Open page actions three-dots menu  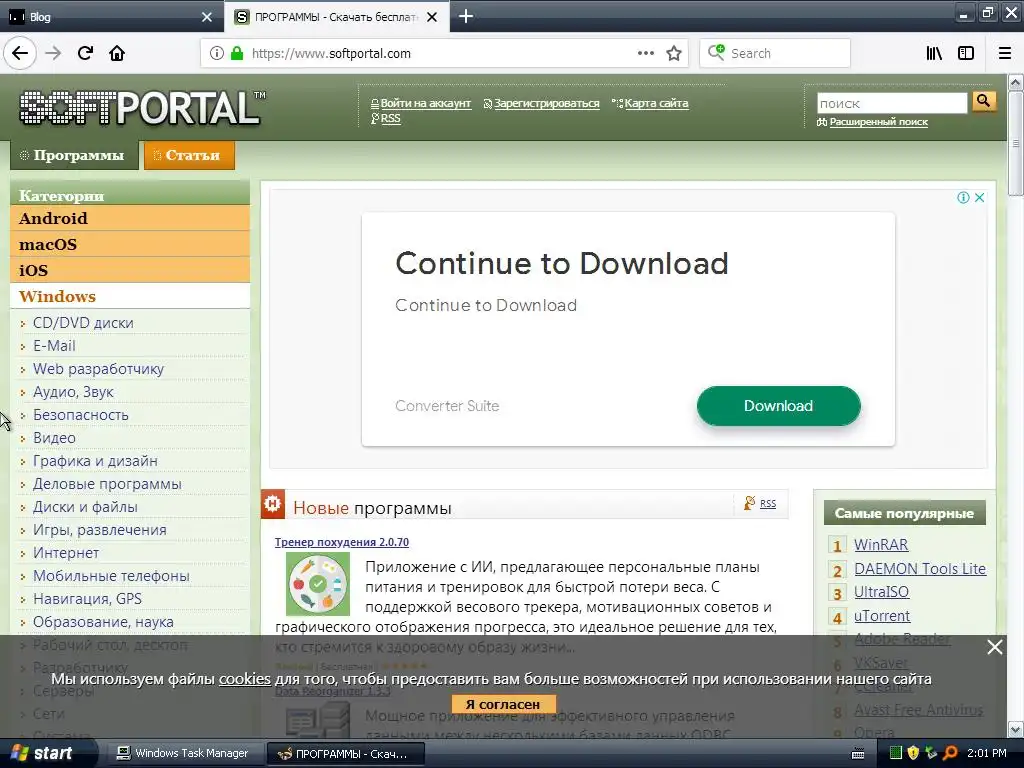(645, 54)
